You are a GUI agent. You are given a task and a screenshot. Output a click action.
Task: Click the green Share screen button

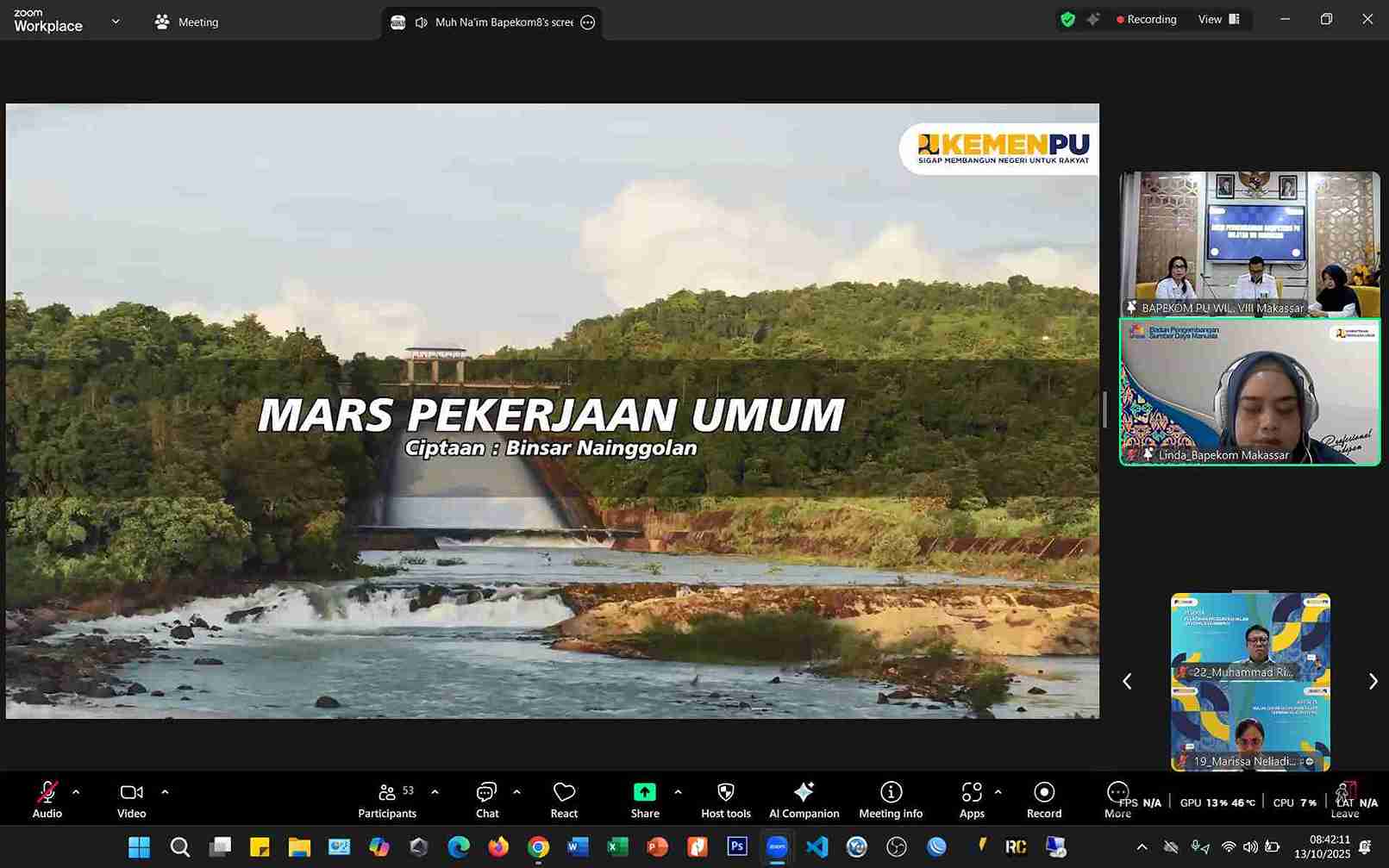pyautogui.click(x=644, y=800)
